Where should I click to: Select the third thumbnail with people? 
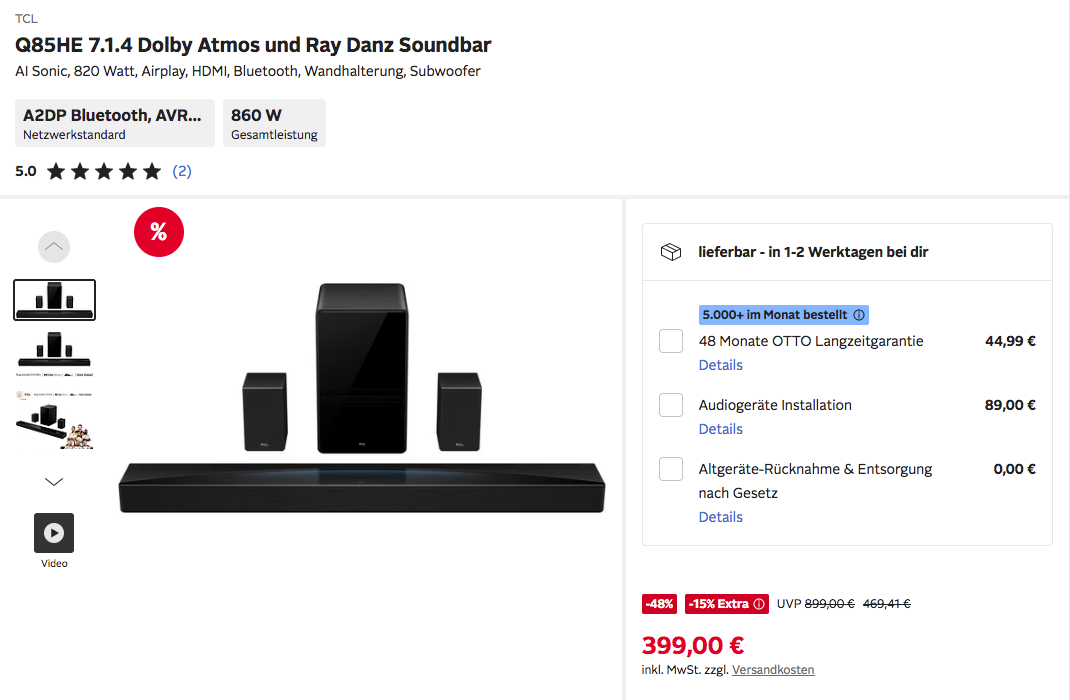point(54,420)
